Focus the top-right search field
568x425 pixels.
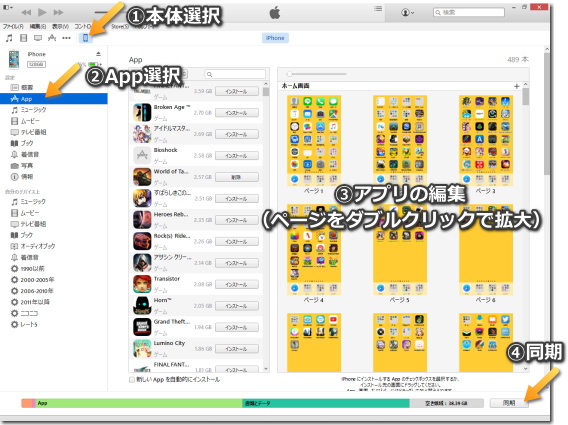[469, 12]
